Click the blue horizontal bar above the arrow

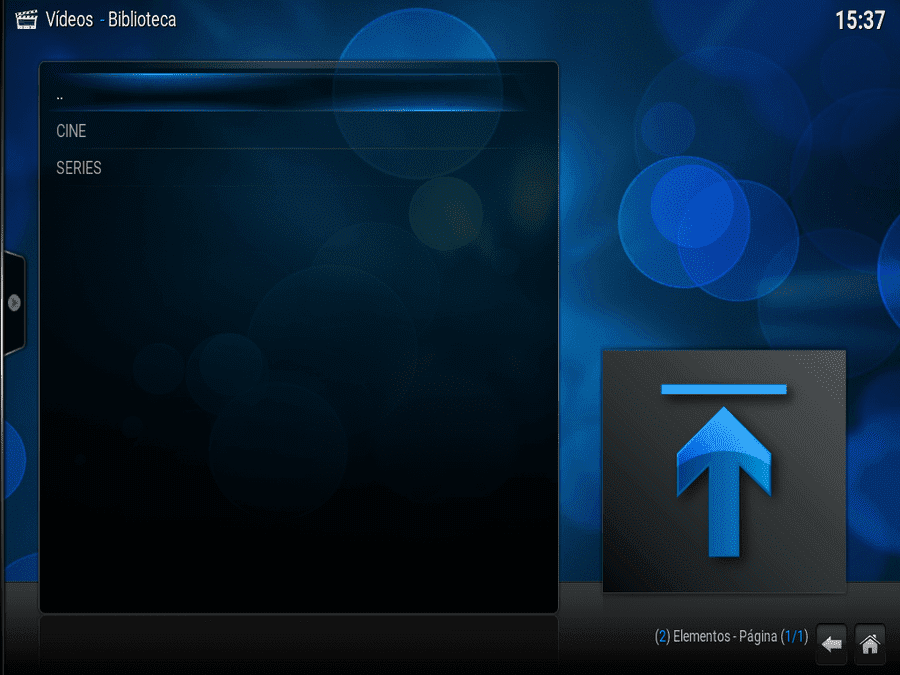pos(724,389)
